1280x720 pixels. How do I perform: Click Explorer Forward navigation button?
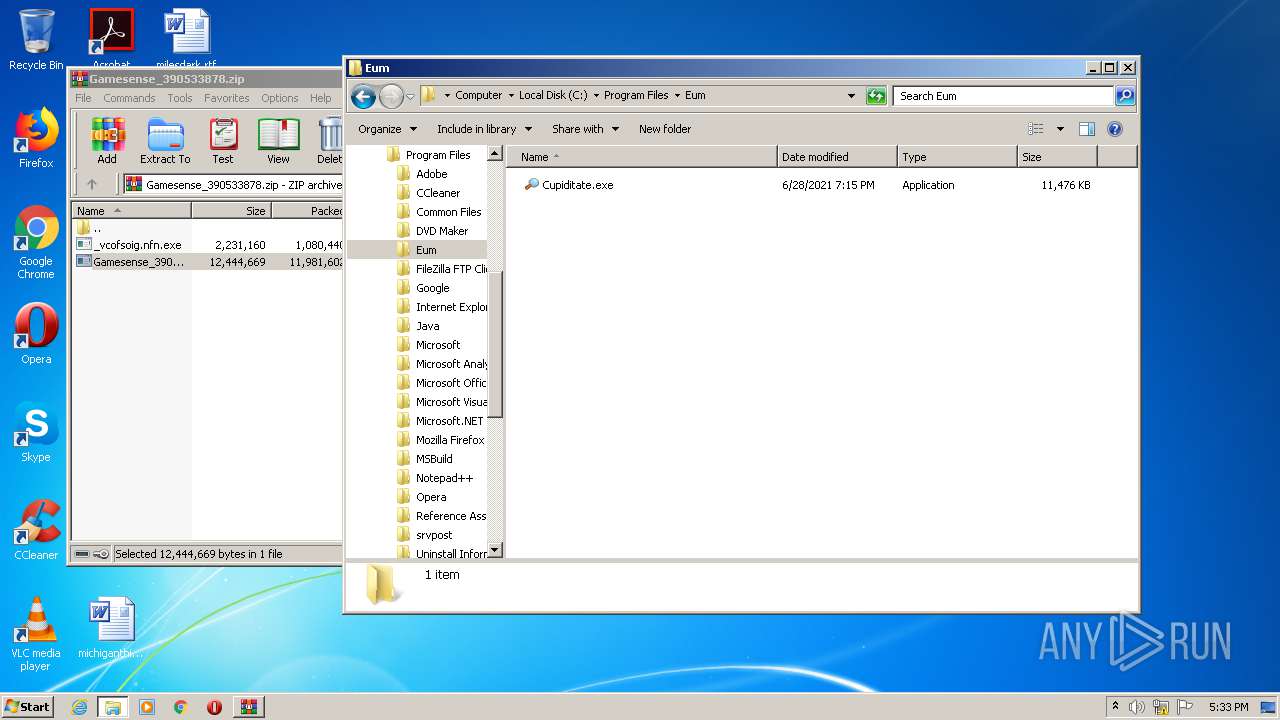click(391, 96)
